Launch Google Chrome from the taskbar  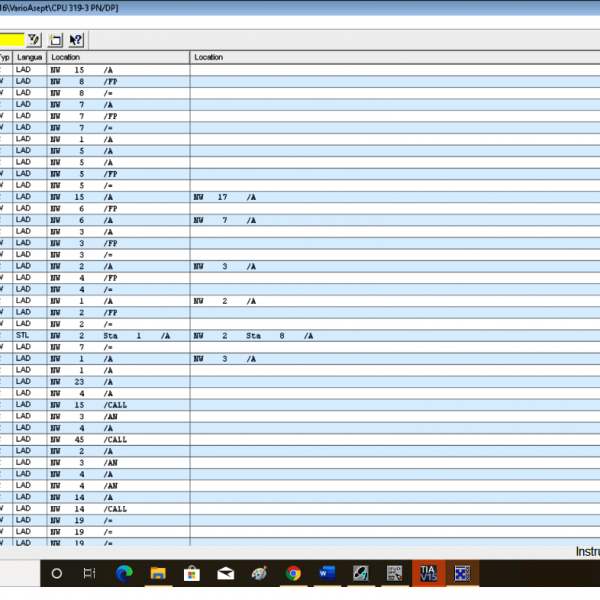293,573
